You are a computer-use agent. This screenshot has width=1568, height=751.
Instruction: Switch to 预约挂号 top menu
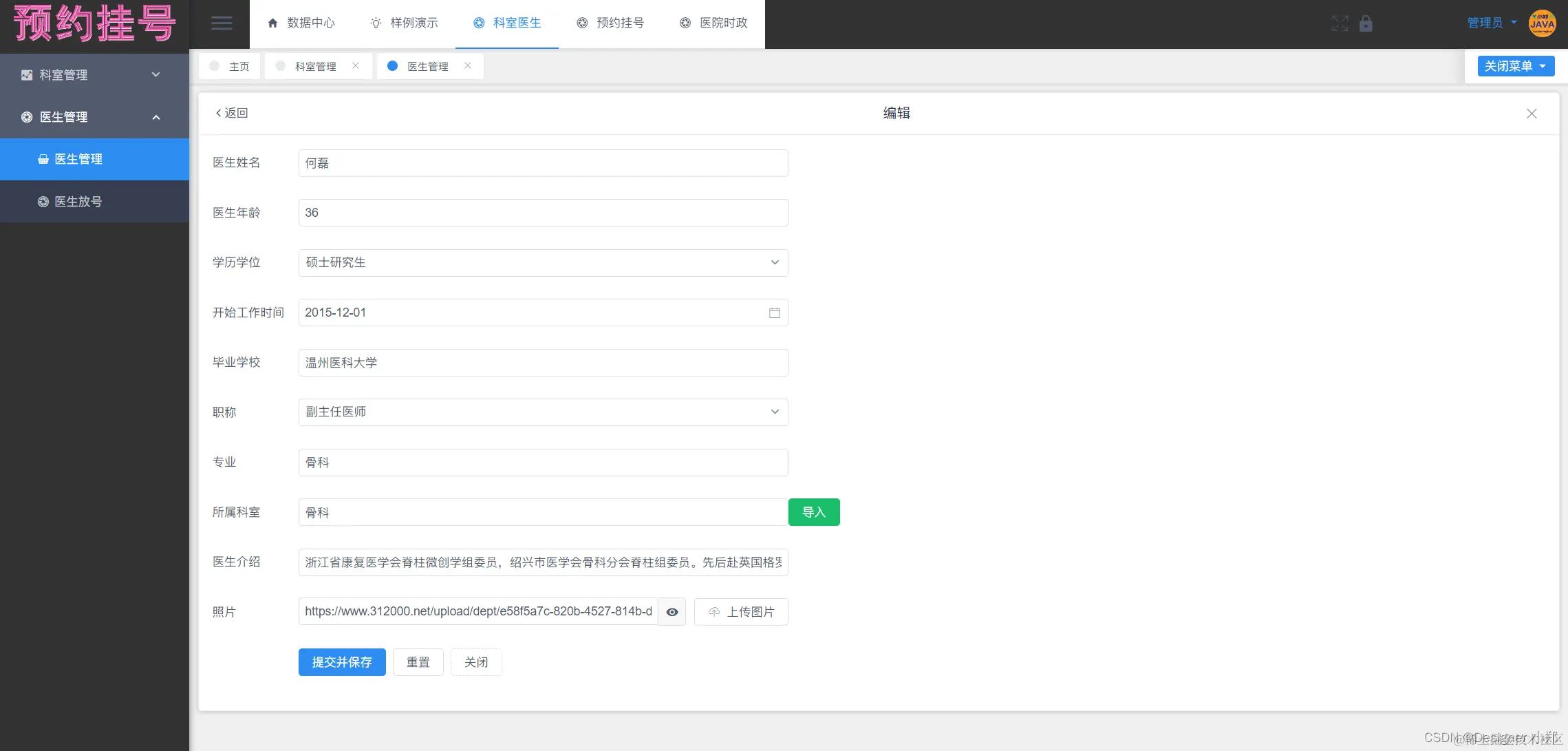click(610, 23)
